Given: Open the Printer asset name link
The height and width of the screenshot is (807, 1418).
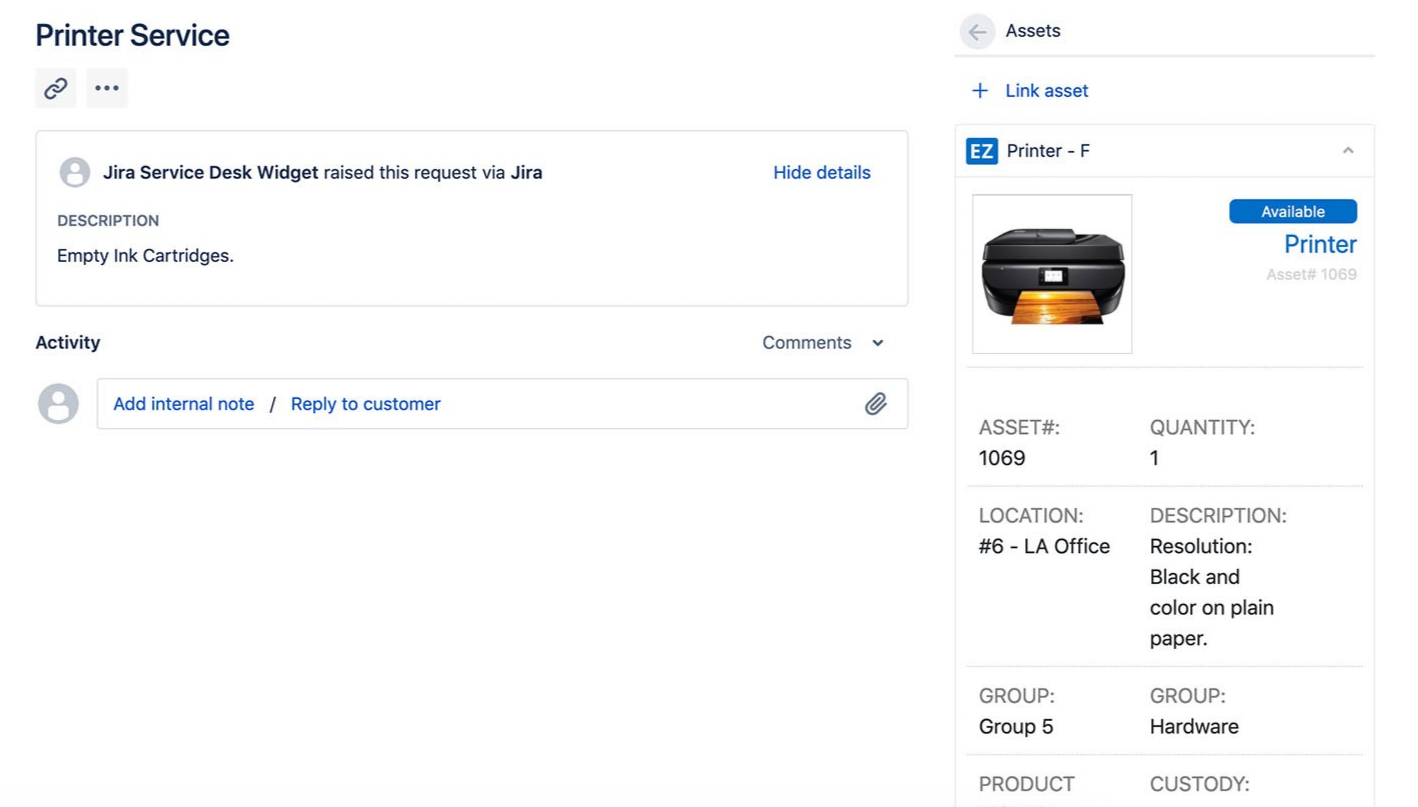Looking at the screenshot, I should point(1320,244).
